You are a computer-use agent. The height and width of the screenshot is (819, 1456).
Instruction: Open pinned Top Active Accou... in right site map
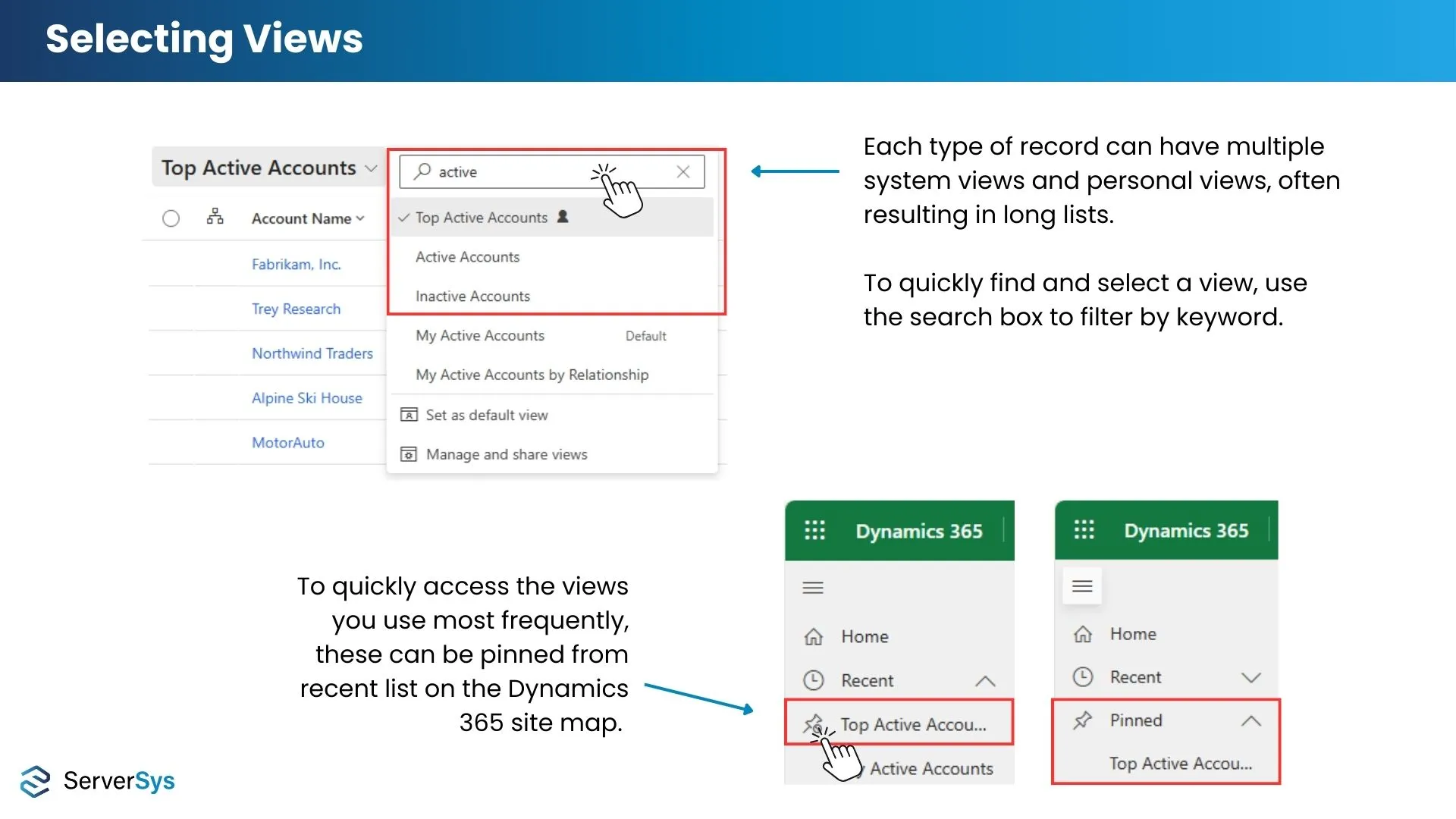click(x=1181, y=764)
